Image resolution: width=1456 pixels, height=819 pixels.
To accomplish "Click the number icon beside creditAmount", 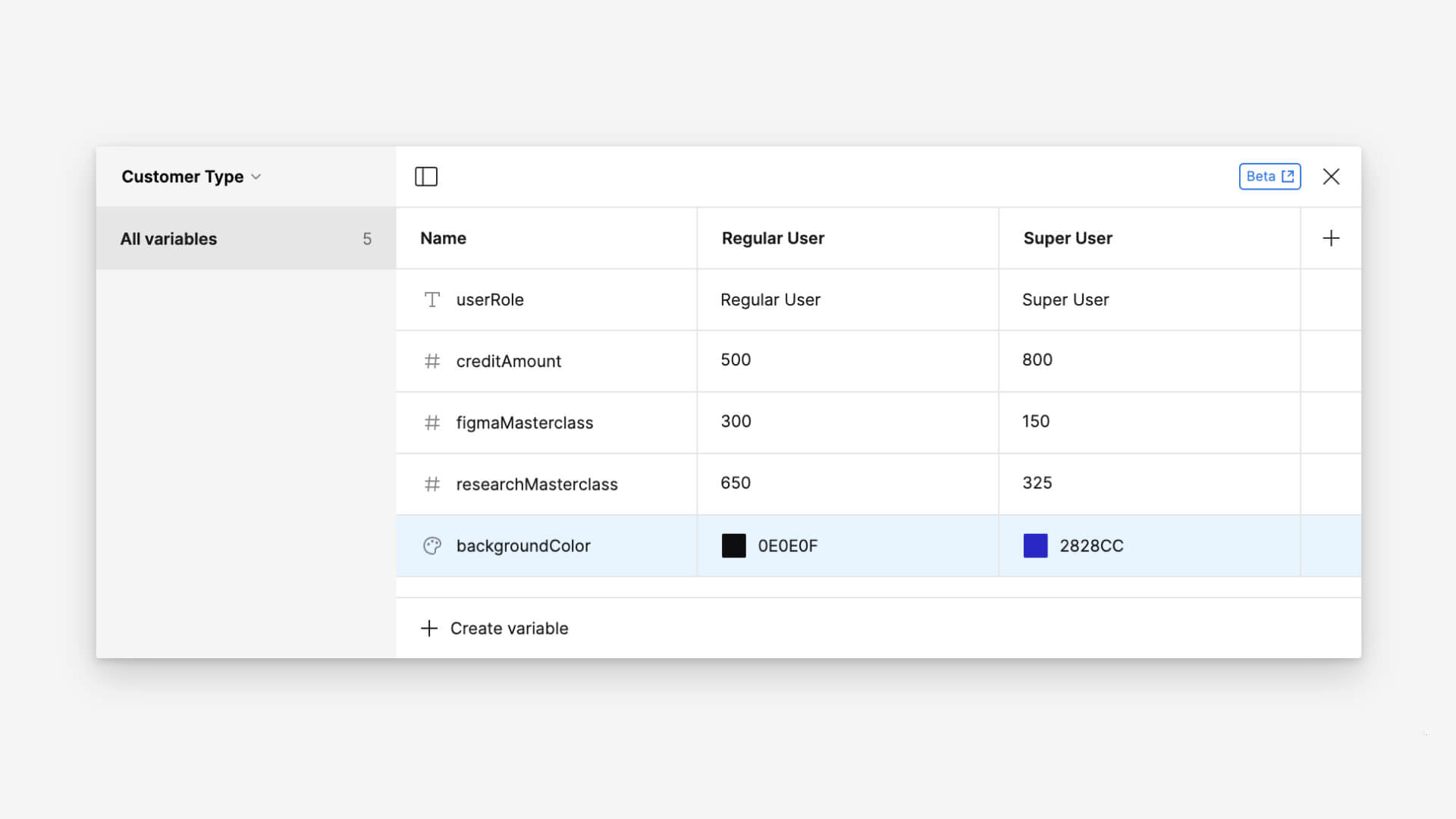I will (x=432, y=361).
